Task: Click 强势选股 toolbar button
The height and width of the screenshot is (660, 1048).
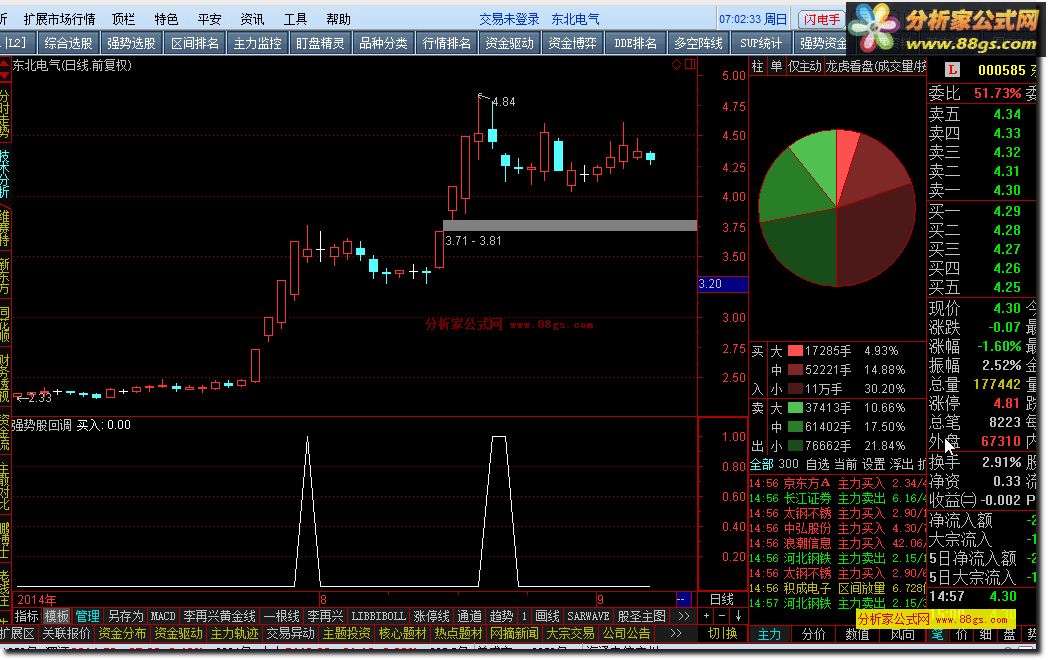Action: click(x=131, y=43)
